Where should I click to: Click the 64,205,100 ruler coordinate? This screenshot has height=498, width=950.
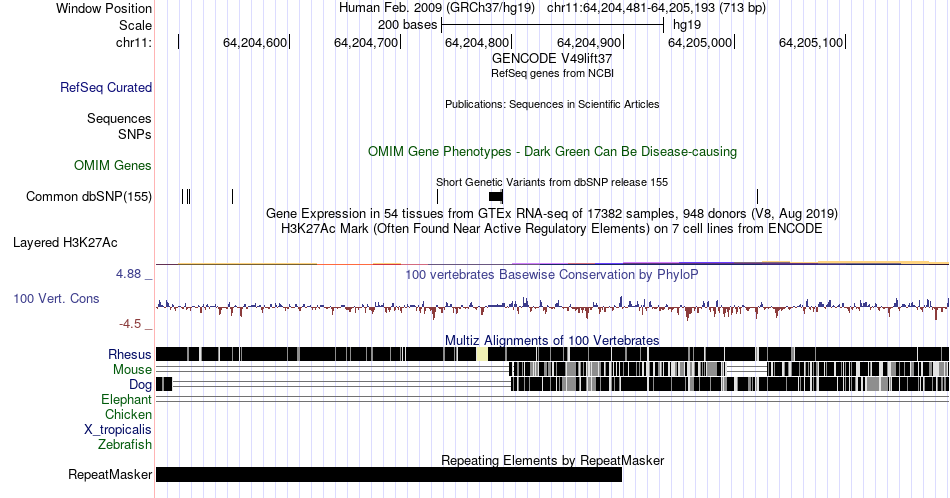pyautogui.click(x=811, y=42)
